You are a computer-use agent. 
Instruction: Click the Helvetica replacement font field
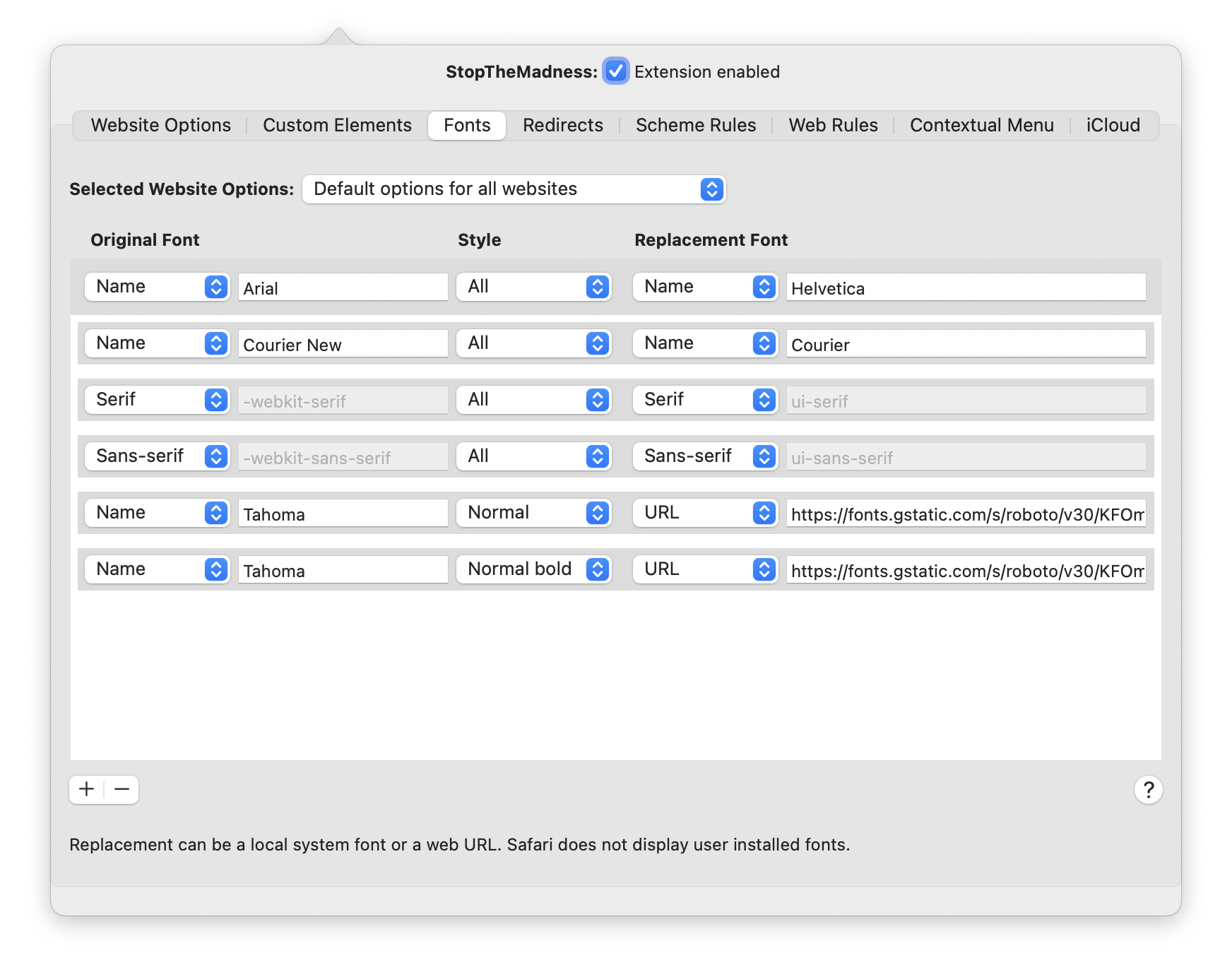click(965, 288)
